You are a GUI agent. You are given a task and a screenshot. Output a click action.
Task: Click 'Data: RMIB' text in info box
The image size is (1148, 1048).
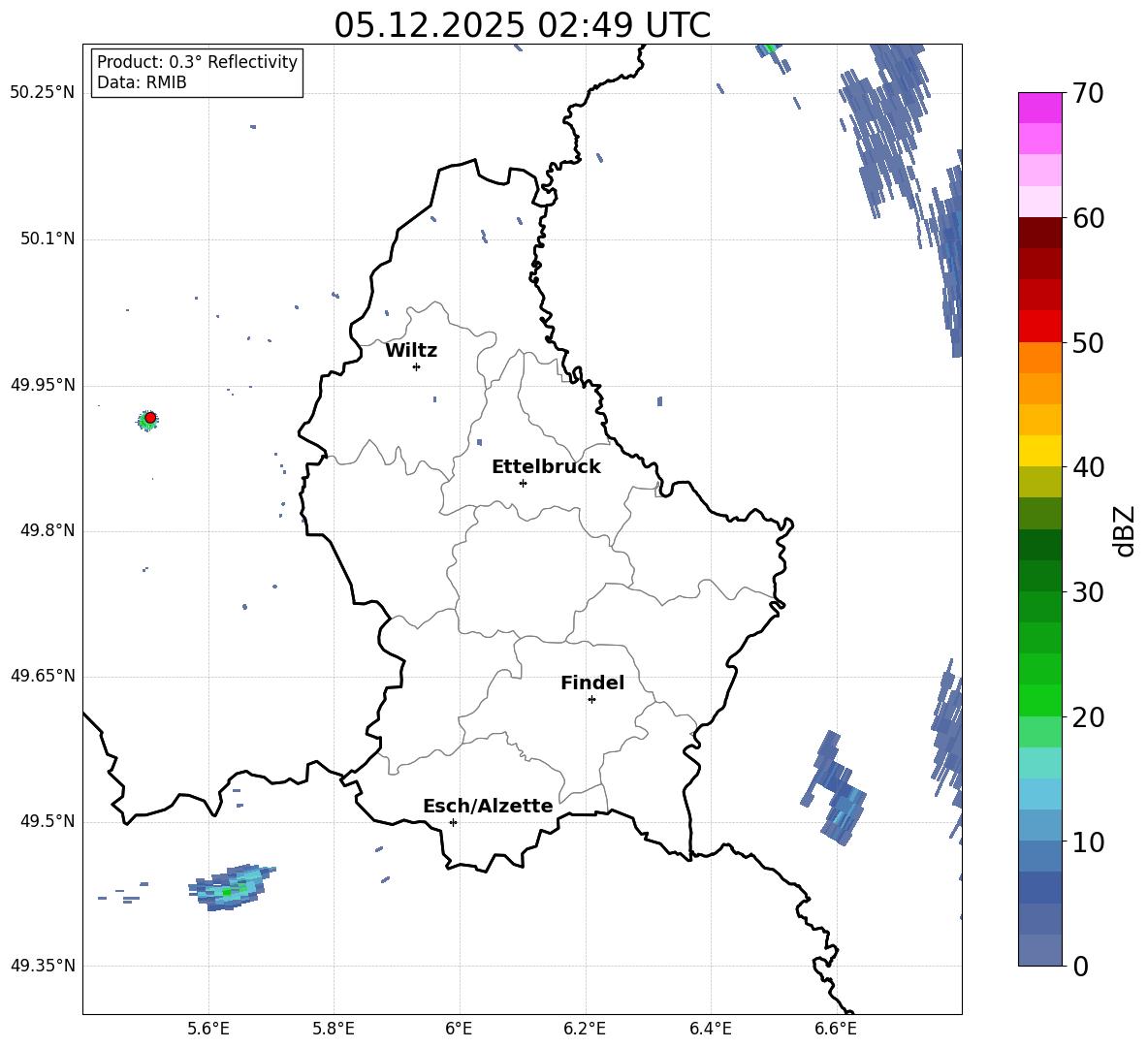(x=142, y=82)
